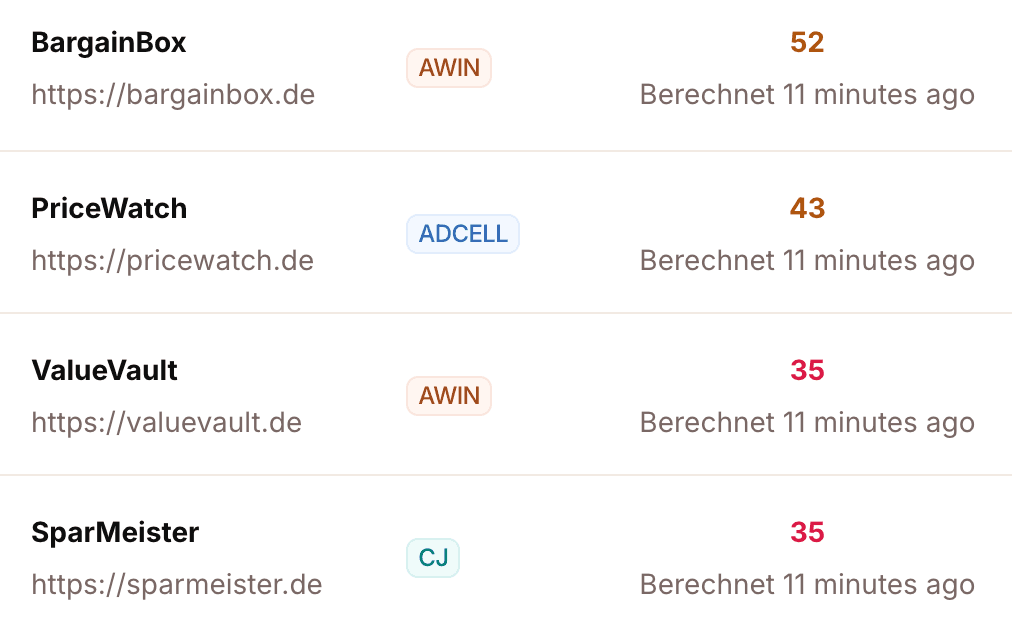This screenshot has height=632, width=1012.
Task: Click the score 43 for PriceWatch
Action: click(806, 208)
